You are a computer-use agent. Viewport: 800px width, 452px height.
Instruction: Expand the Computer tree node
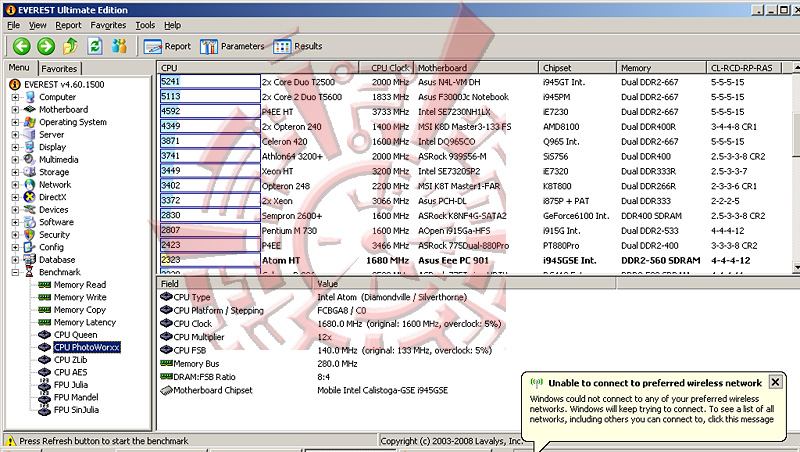coord(15,97)
